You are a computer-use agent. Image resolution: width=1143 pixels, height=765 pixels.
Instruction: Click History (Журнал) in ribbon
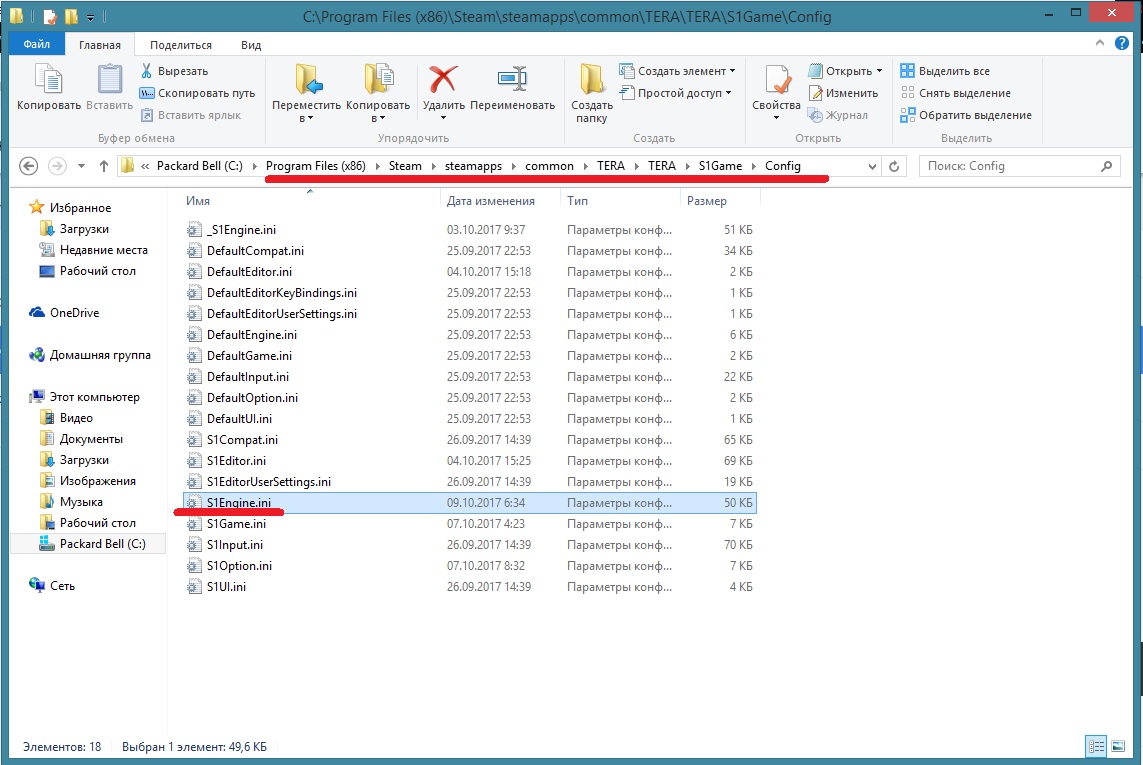pyautogui.click(x=838, y=114)
